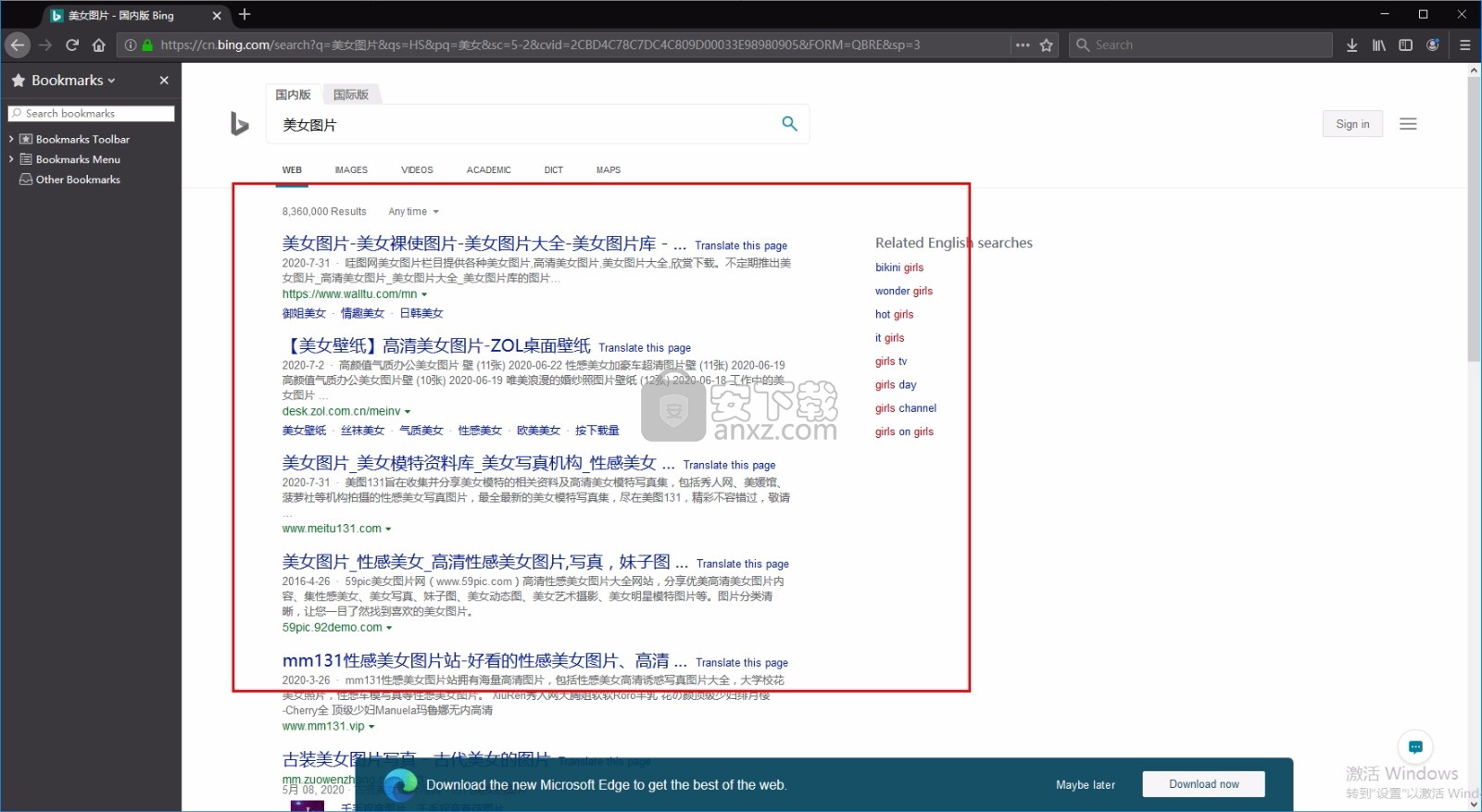
Task: Open Bing's hamburger settings menu
Action: 1408,124
